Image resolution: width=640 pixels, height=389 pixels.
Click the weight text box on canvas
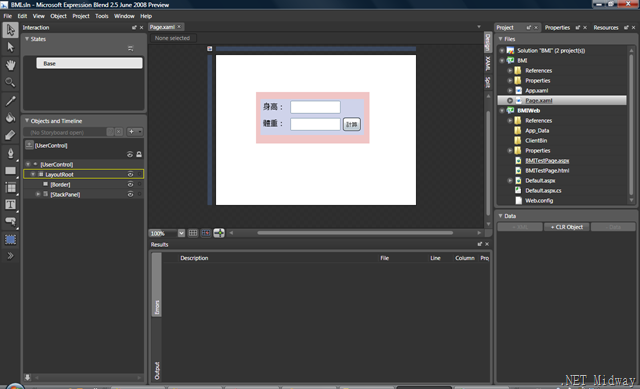[x=315, y=124]
